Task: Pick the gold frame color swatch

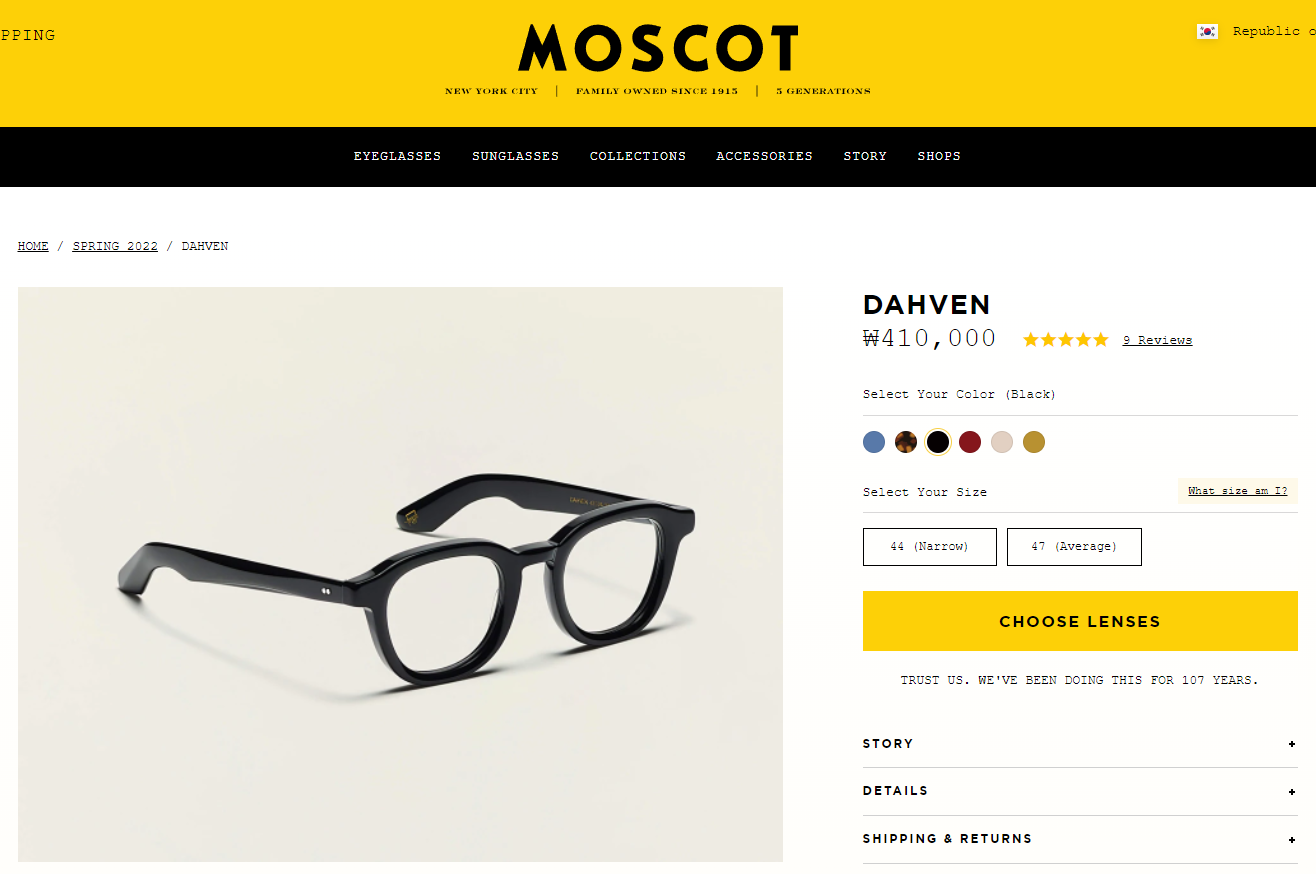Action: click(x=1034, y=442)
